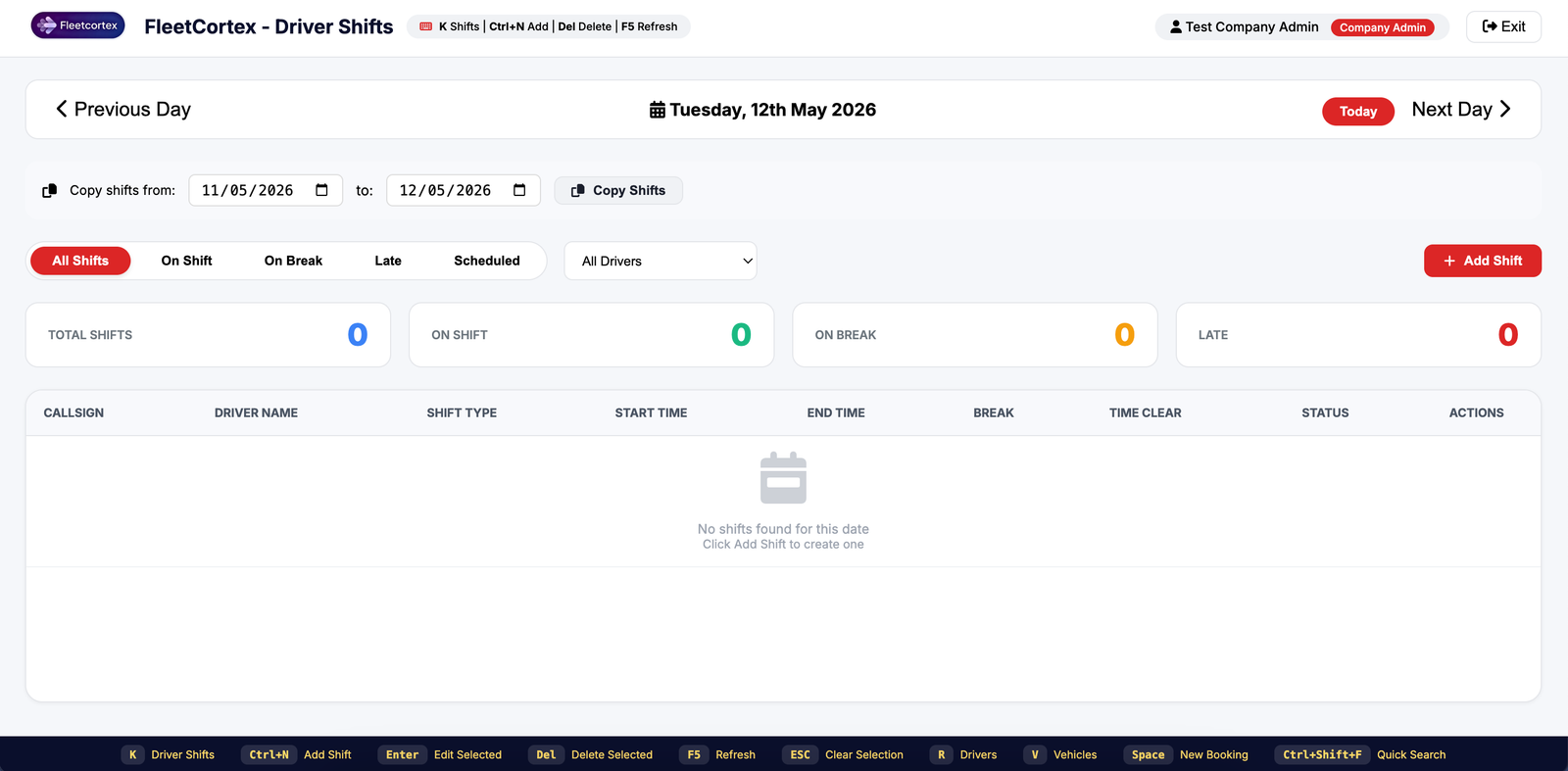This screenshot has height=771, width=1568.
Task: Click the Ctrl+N Add Shift footer shortcut
Action: pos(296,754)
